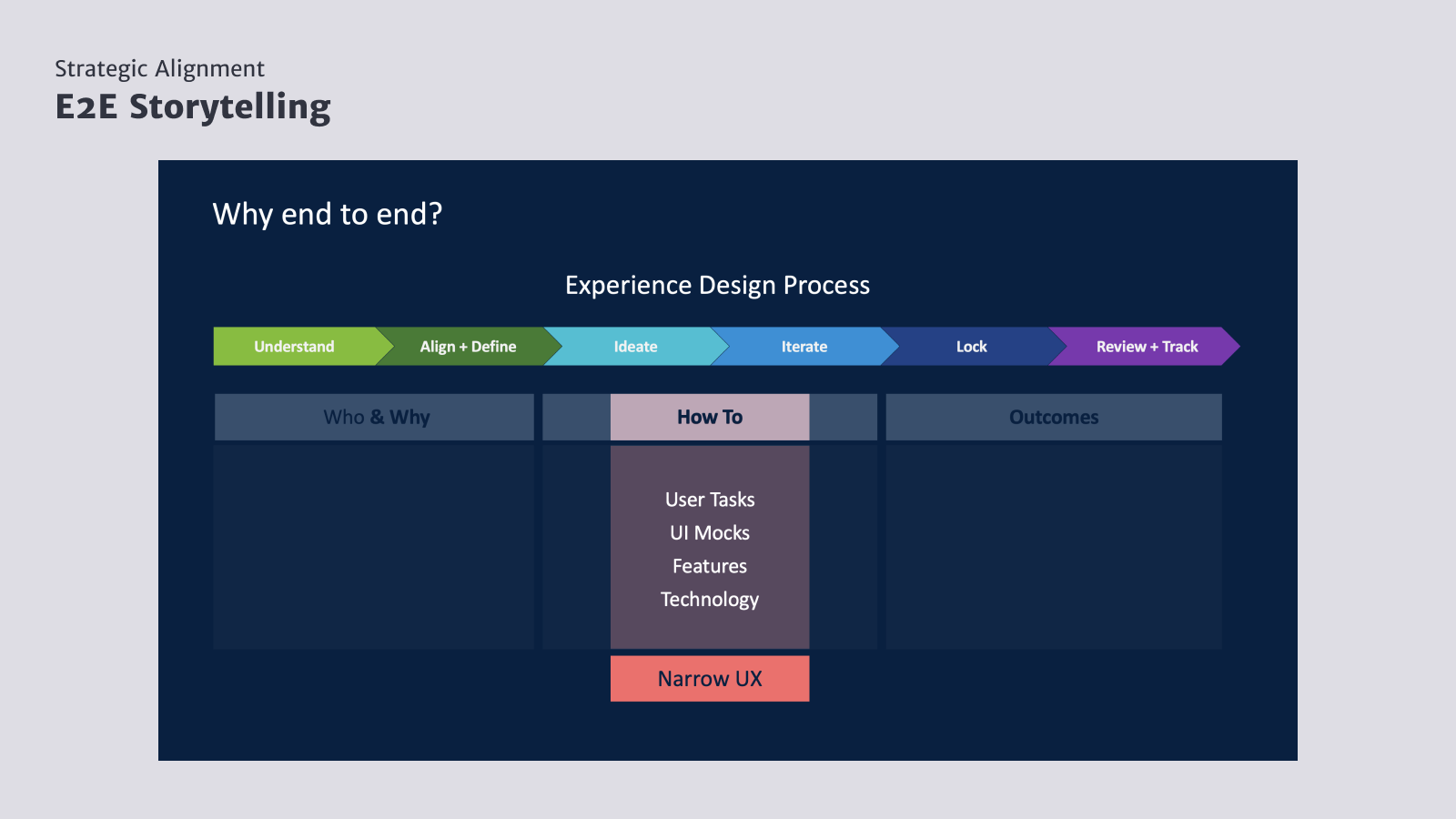Click the User Tasks text item
The width and height of the screenshot is (1456, 819).
pos(710,500)
